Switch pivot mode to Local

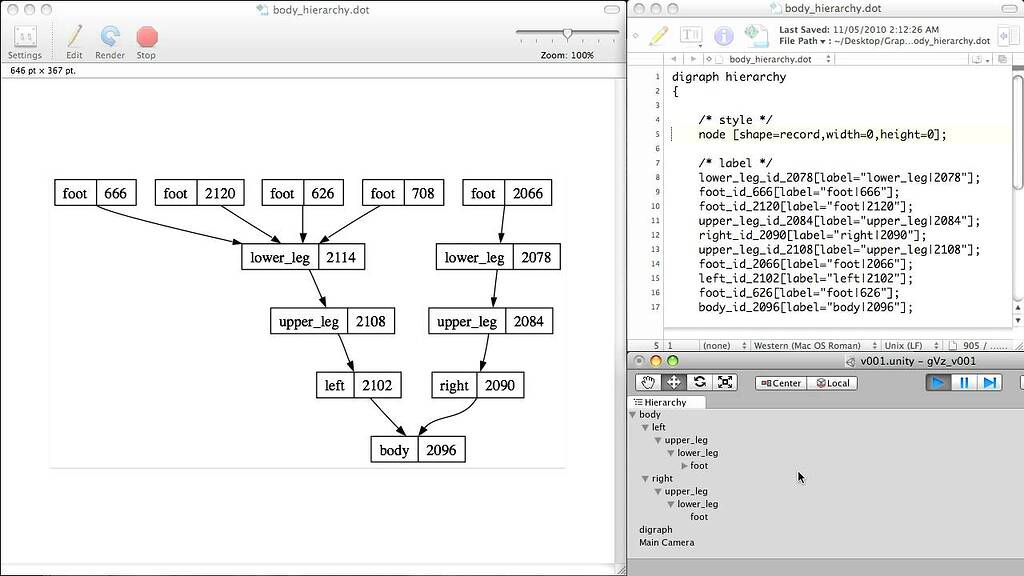[x=833, y=383]
